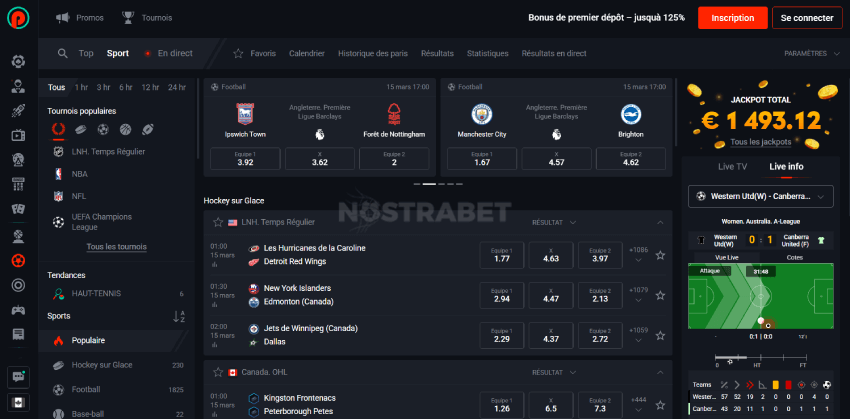Select the laurel wreath tournaments icon
This screenshot has width=850, height=419.
pos(58,130)
